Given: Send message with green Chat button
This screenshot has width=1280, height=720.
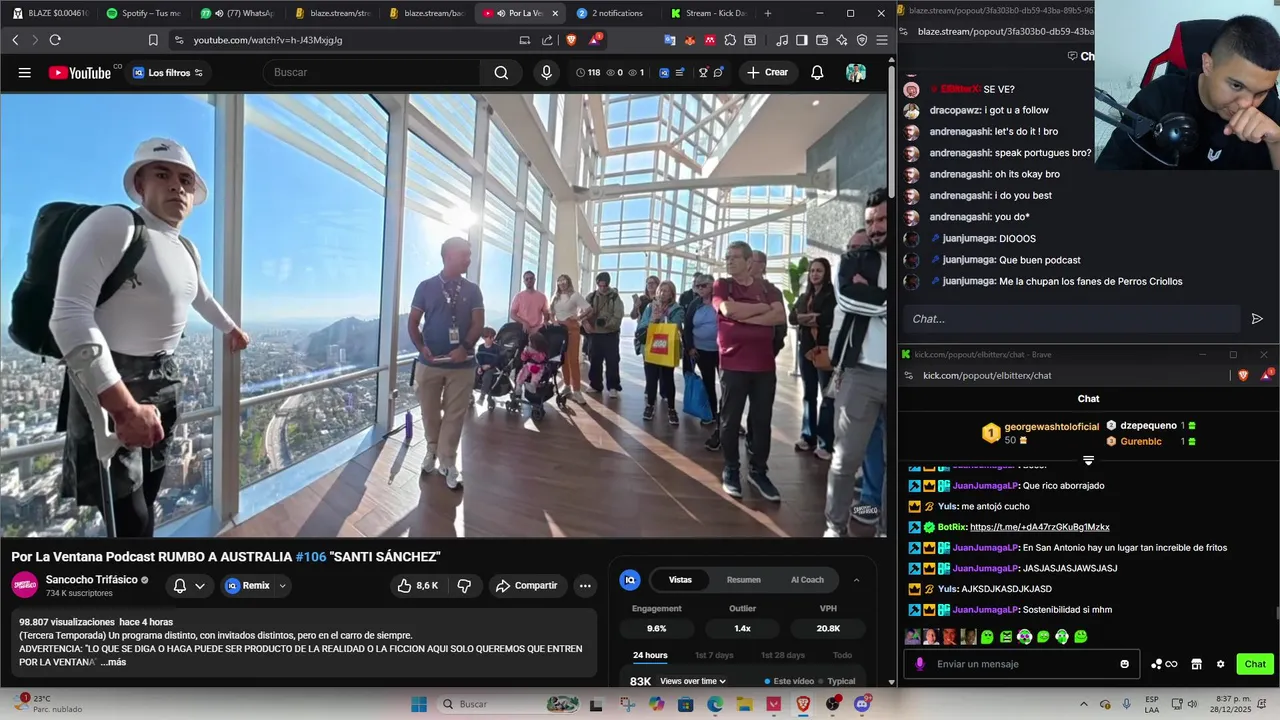Looking at the screenshot, I should coord(1255,664).
